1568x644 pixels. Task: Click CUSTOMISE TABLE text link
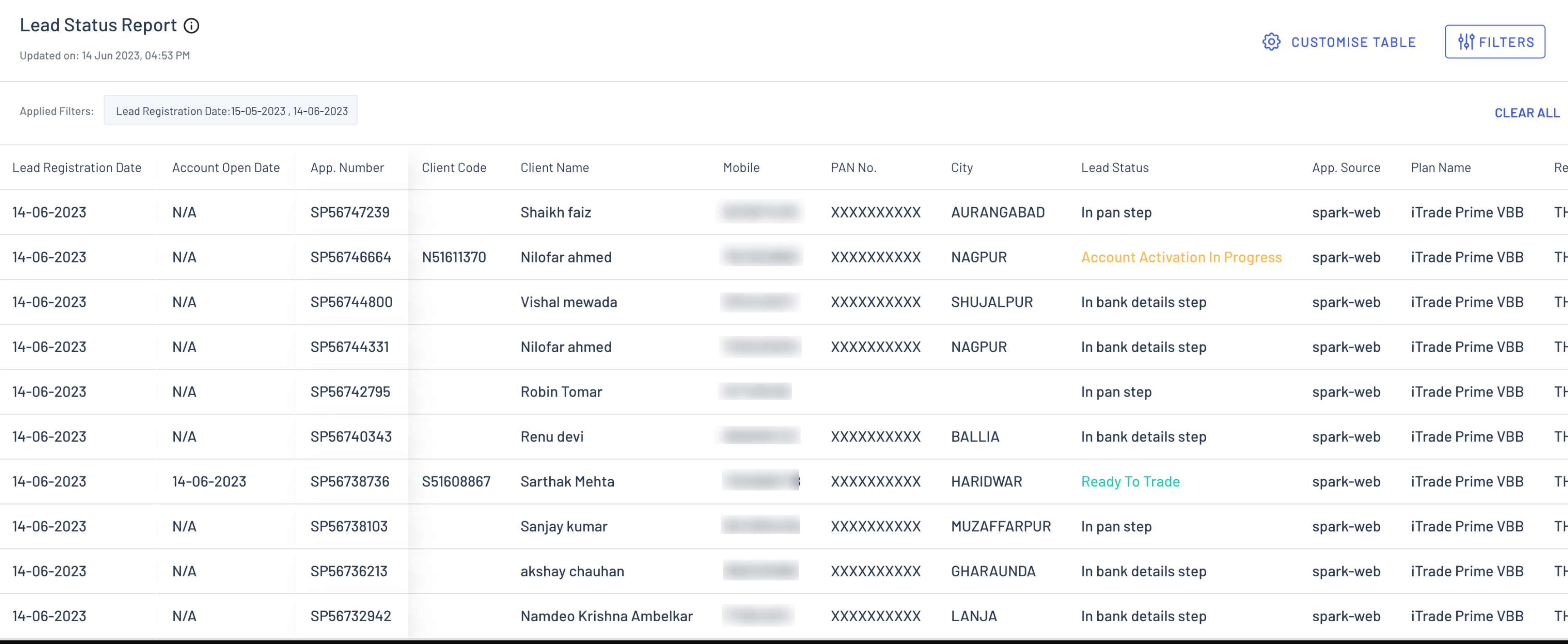click(1353, 42)
